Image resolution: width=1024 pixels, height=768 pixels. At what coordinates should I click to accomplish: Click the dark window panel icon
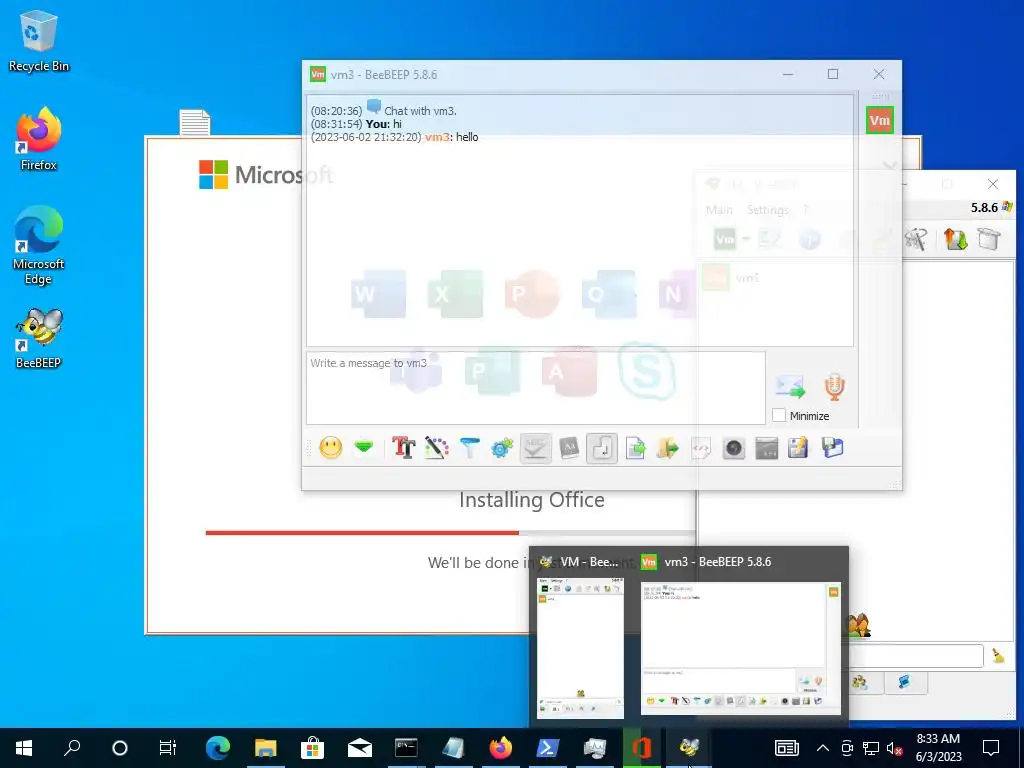(x=766, y=448)
